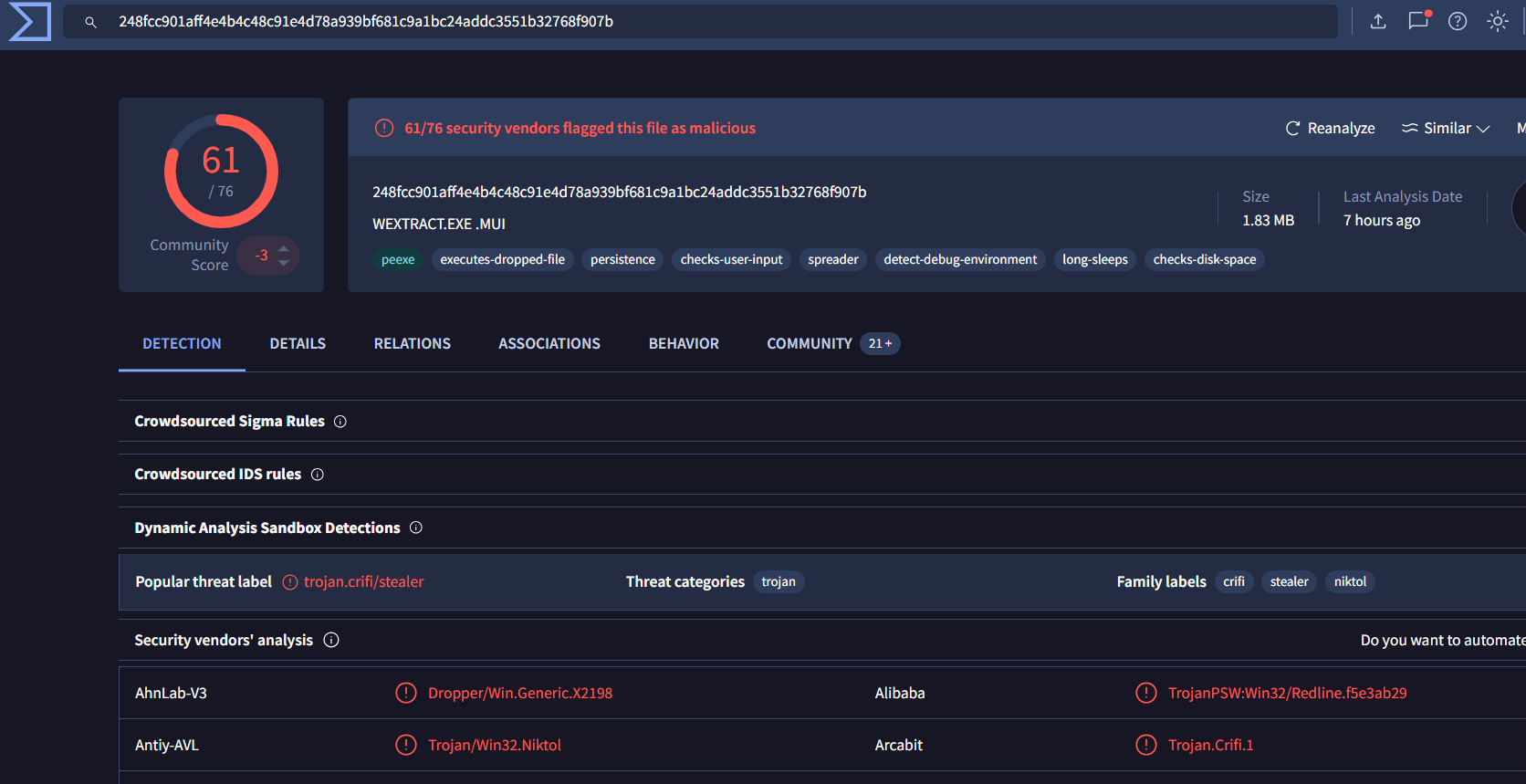The height and width of the screenshot is (784, 1526).
Task: Click the long-sleeps tag
Action: [x=1095, y=260]
